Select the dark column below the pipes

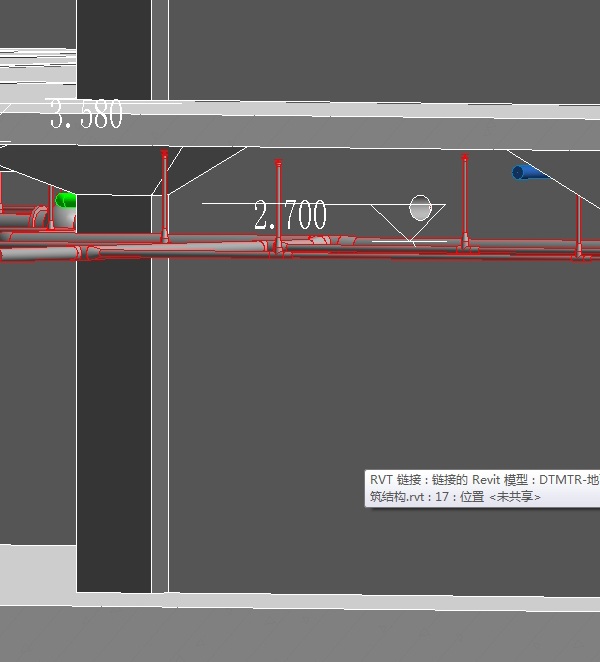click(x=113, y=420)
